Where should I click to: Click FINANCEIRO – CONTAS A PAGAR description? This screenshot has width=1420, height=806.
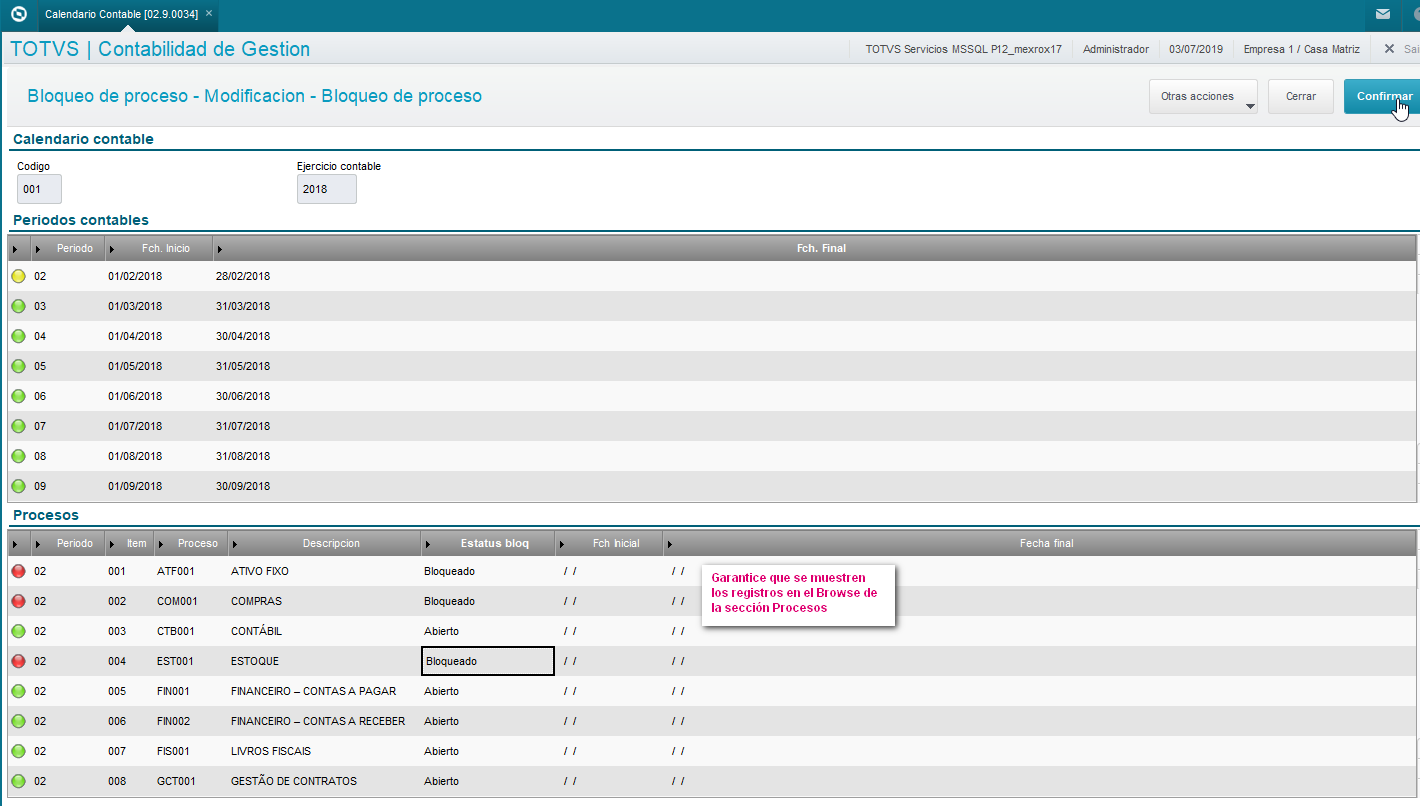click(313, 691)
